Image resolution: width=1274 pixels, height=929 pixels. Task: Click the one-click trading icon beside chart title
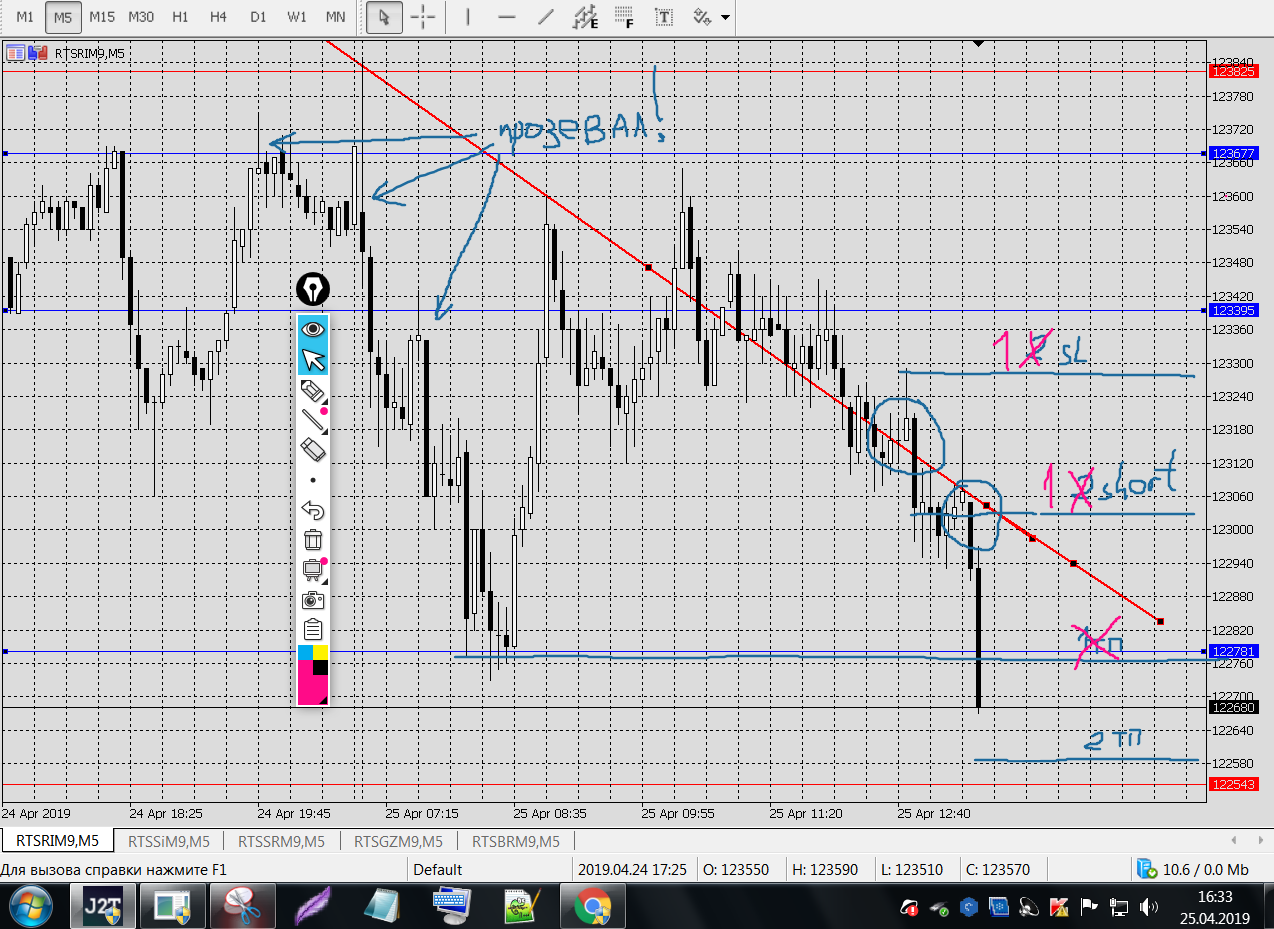pyautogui.click(x=37, y=53)
